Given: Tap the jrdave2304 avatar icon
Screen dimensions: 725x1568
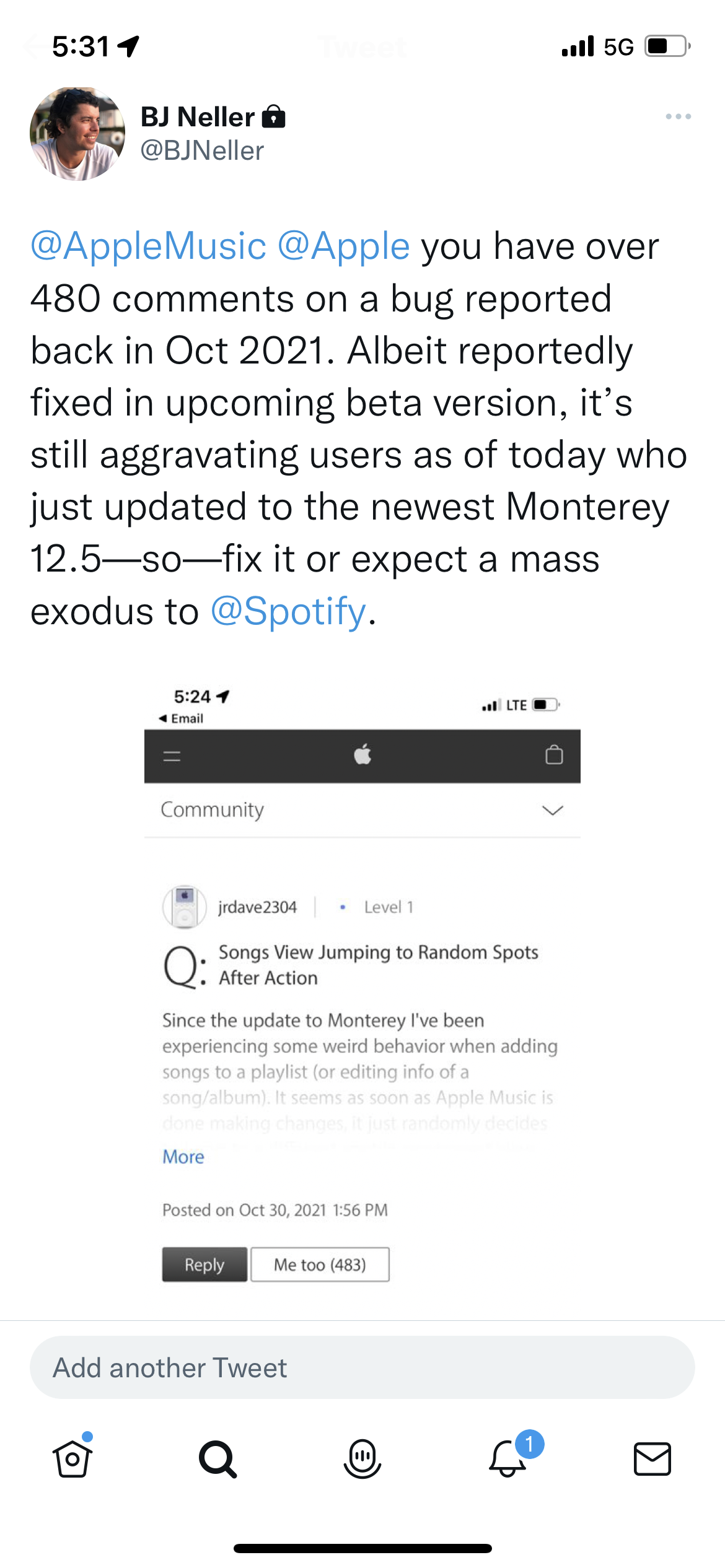Looking at the screenshot, I should (184, 907).
